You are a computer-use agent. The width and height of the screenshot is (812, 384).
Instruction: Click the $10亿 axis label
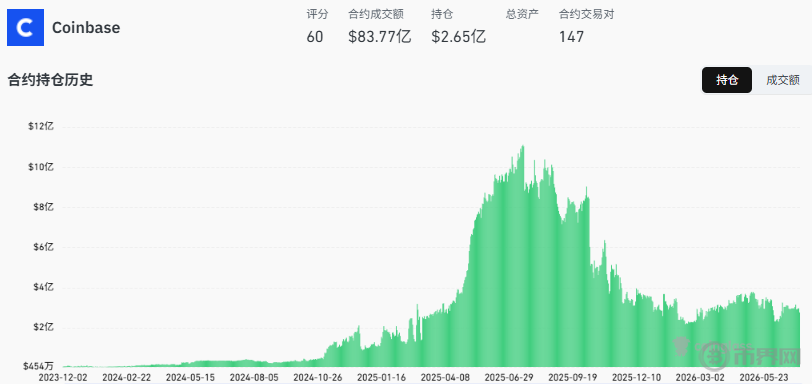pos(41,167)
